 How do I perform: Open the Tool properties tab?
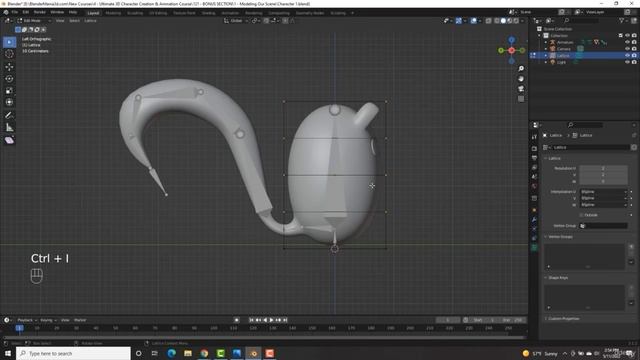point(534,138)
